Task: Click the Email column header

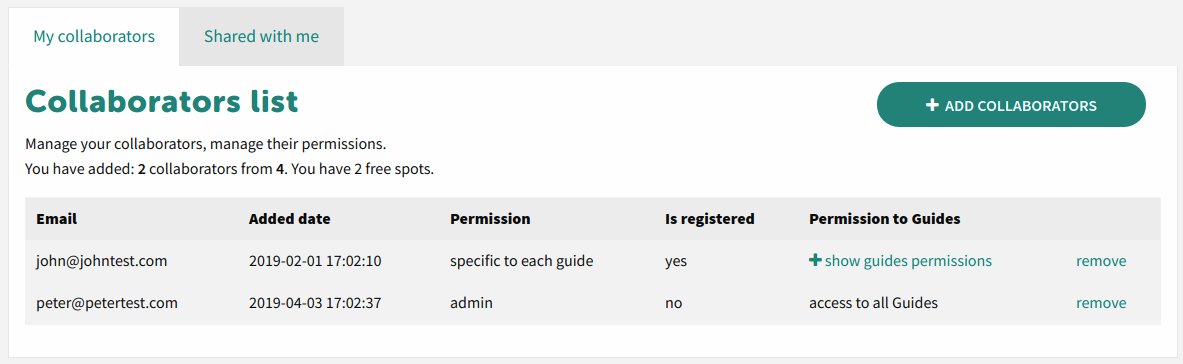Action: pyautogui.click(x=57, y=219)
